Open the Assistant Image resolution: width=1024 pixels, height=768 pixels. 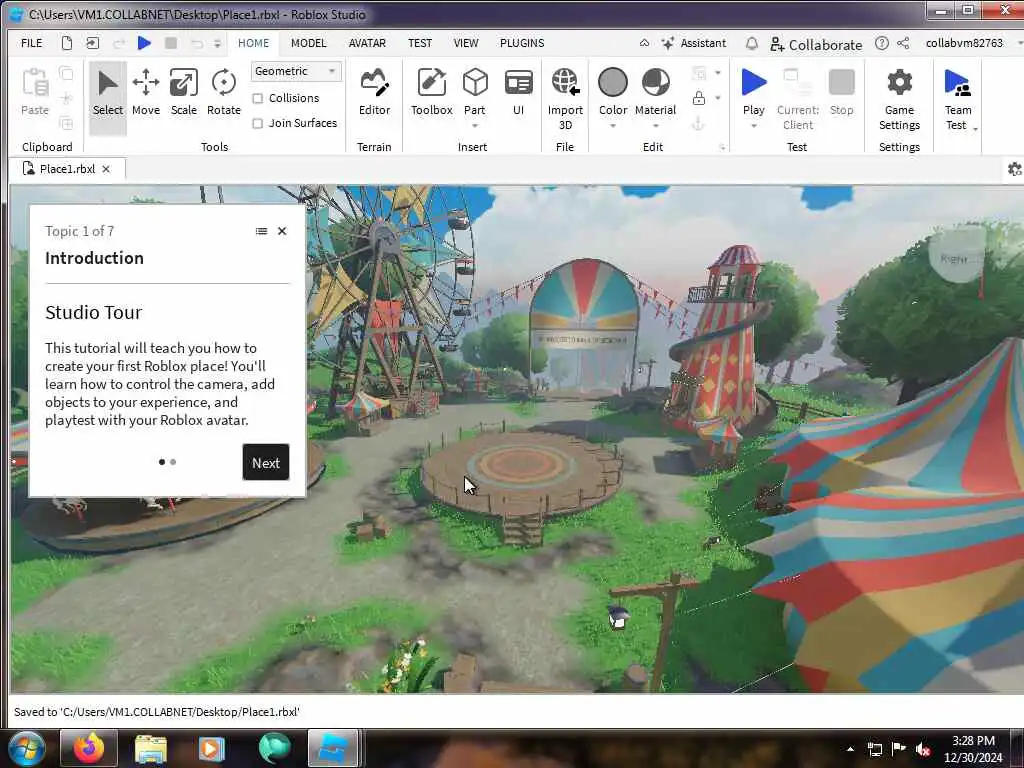point(694,43)
